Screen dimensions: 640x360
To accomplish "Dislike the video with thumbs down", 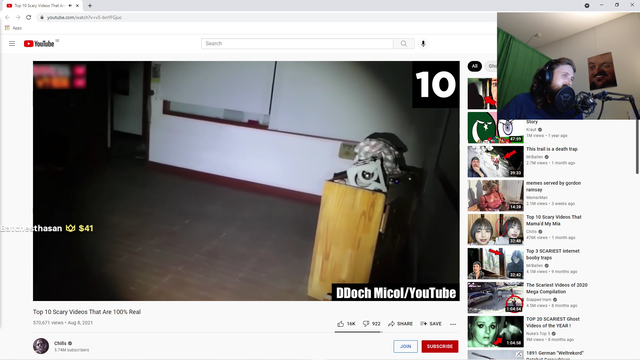I will click(x=371, y=324).
